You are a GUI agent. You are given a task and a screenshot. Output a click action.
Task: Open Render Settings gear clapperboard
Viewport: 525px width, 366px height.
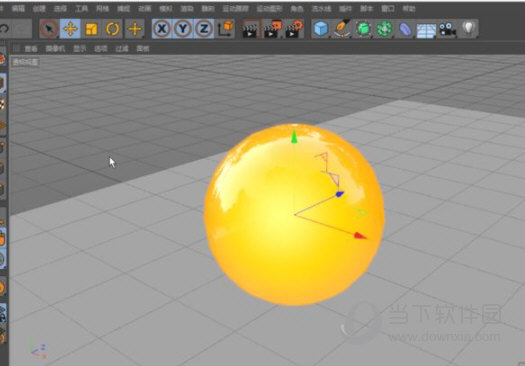click(294, 29)
